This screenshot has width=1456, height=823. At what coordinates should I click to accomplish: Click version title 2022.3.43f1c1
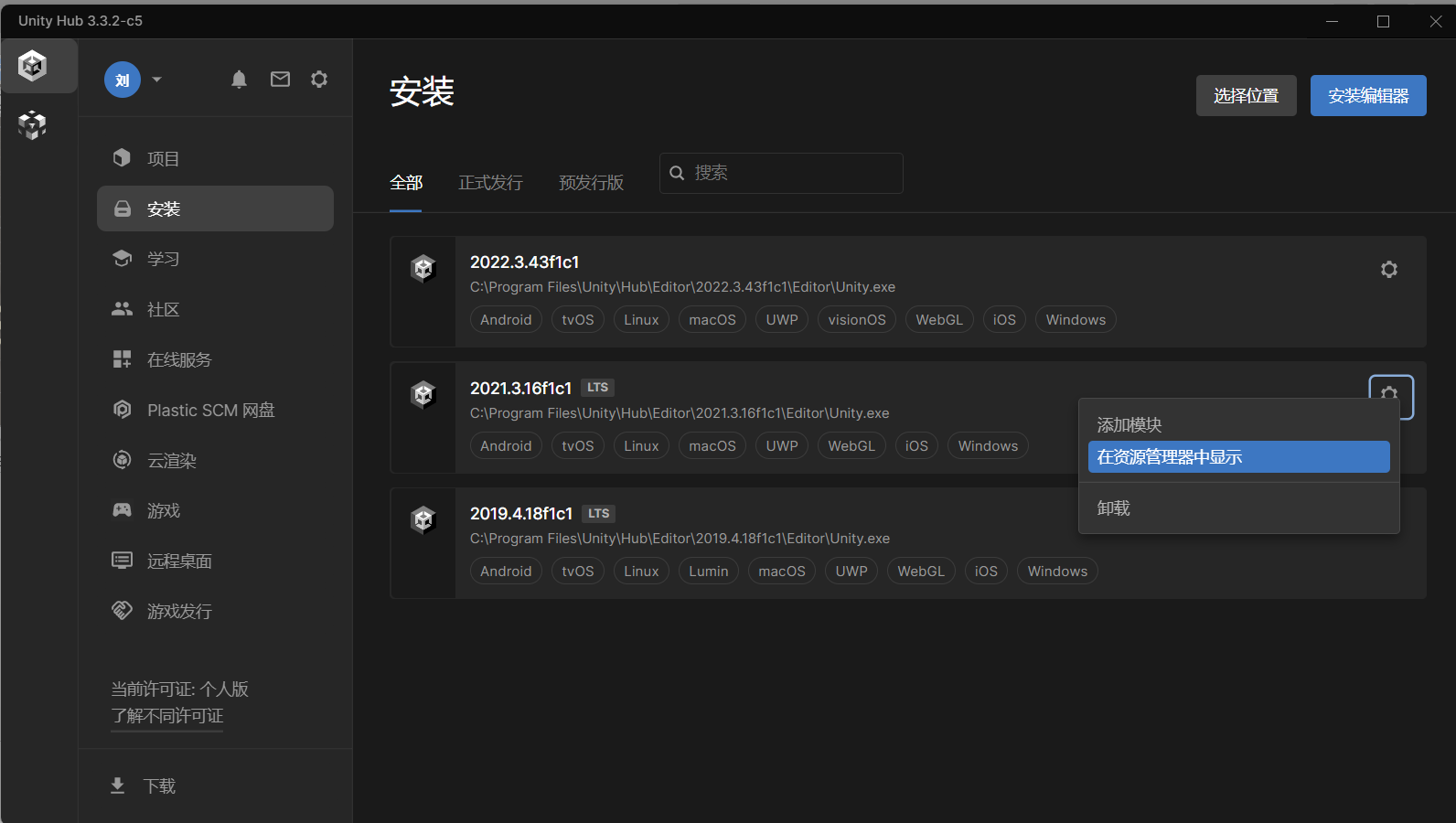click(x=525, y=262)
